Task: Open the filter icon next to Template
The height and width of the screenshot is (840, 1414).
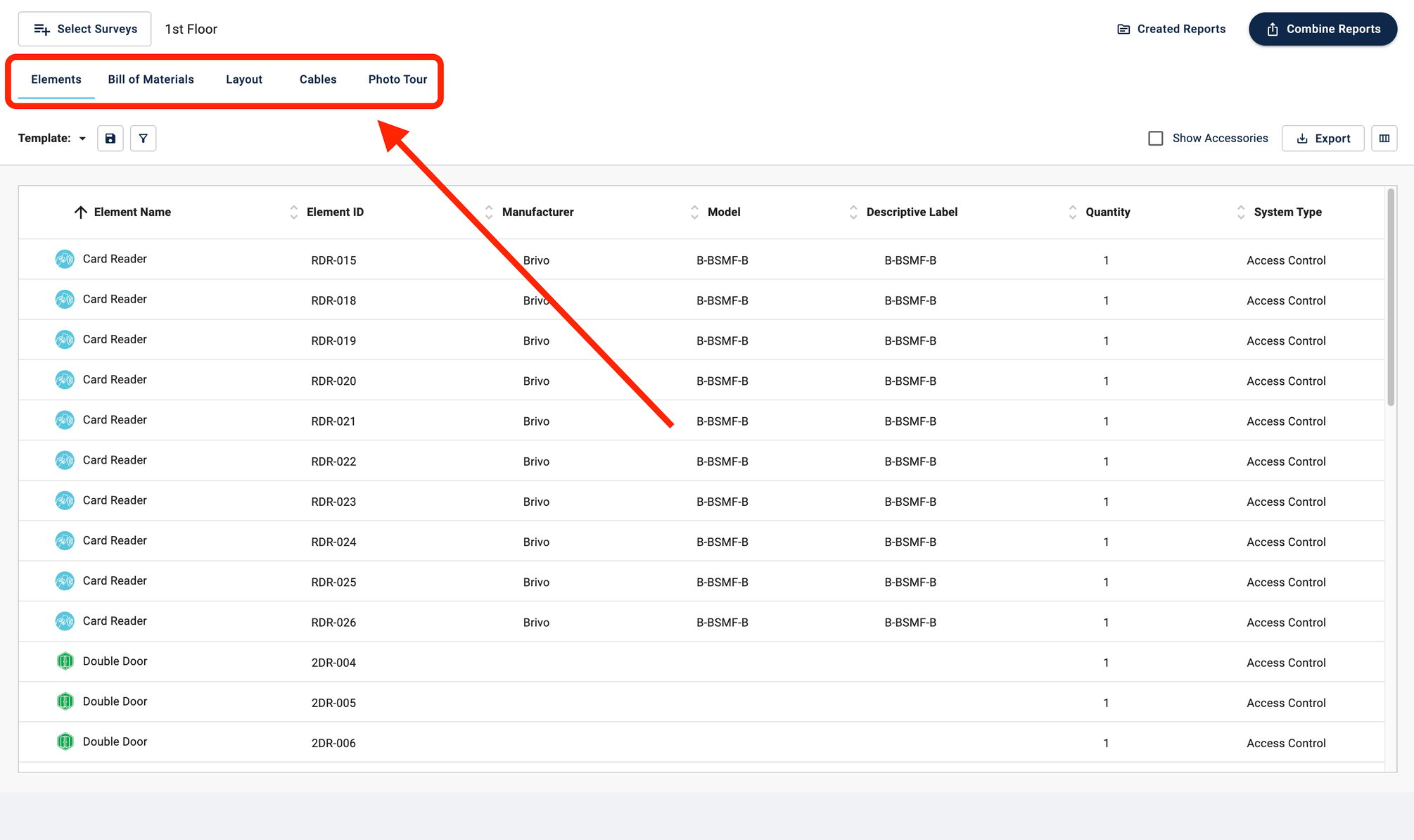Action: point(144,139)
